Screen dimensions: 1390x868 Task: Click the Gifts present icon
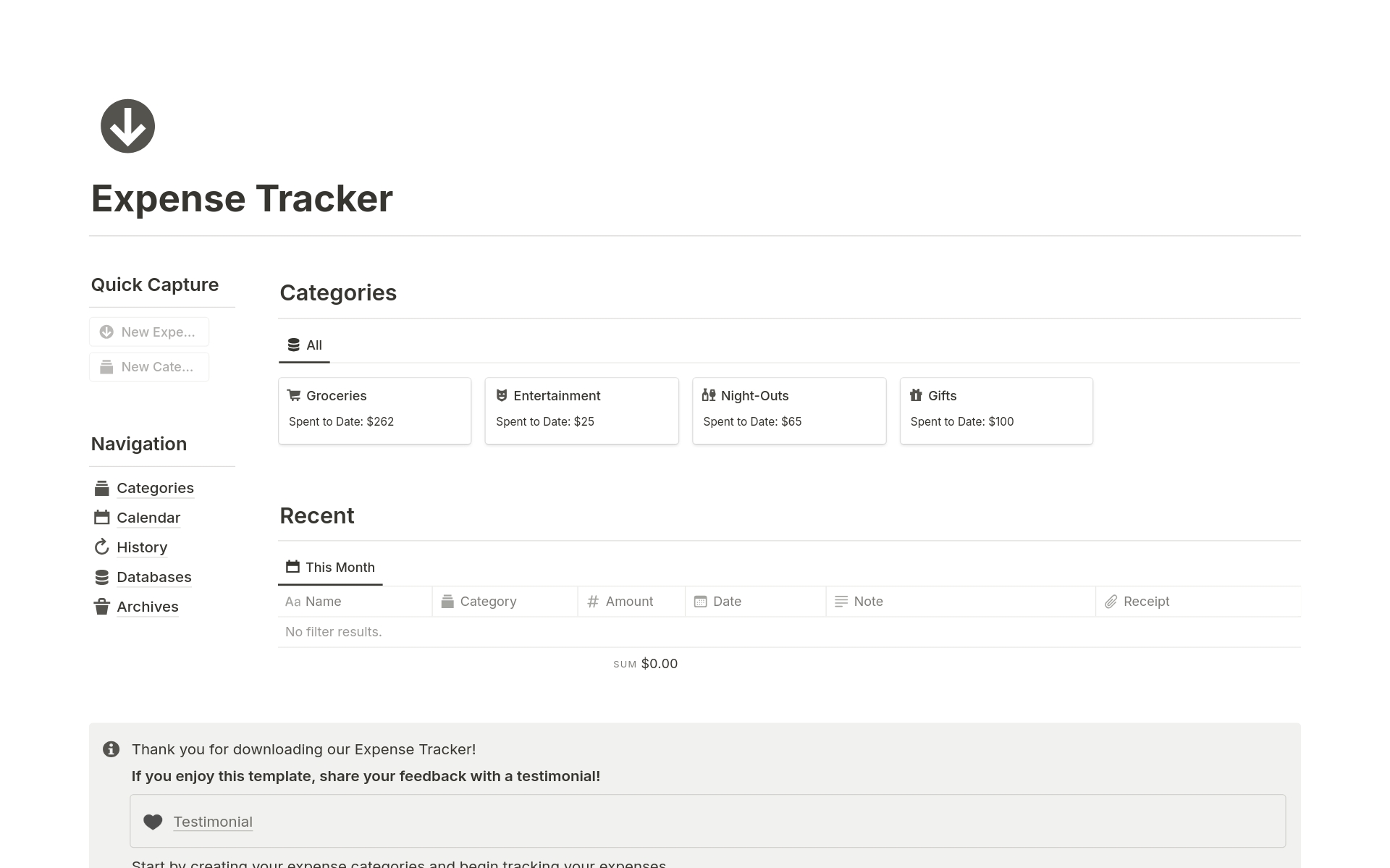(x=916, y=395)
